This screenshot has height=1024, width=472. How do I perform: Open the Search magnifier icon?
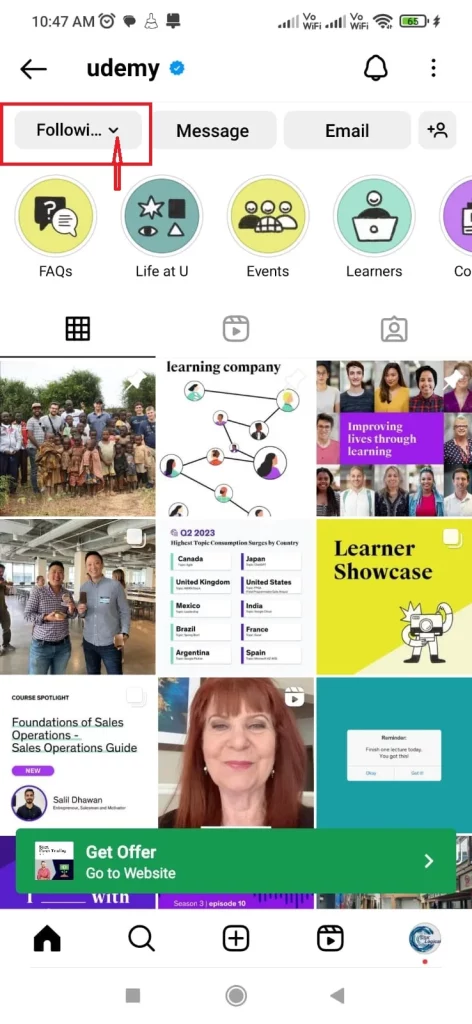(141, 939)
